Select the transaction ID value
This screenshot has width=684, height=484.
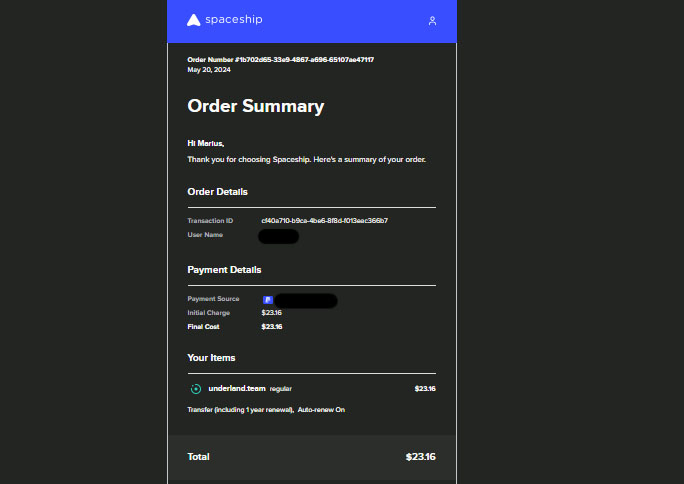coord(324,220)
